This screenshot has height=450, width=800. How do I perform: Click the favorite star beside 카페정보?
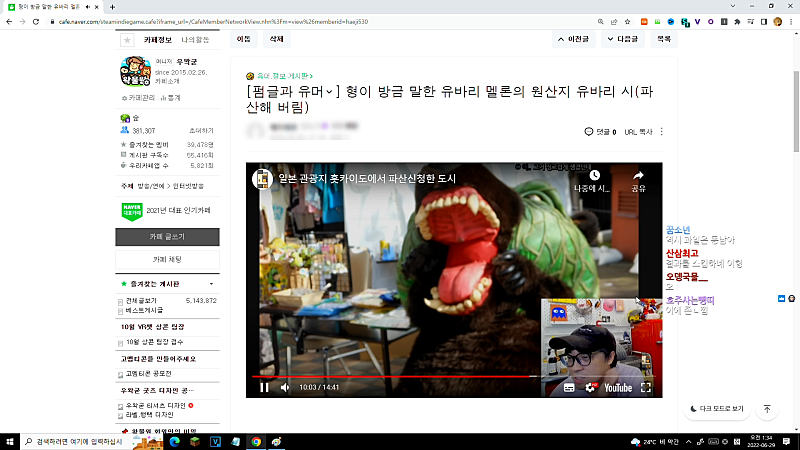[x=127, y=40]
